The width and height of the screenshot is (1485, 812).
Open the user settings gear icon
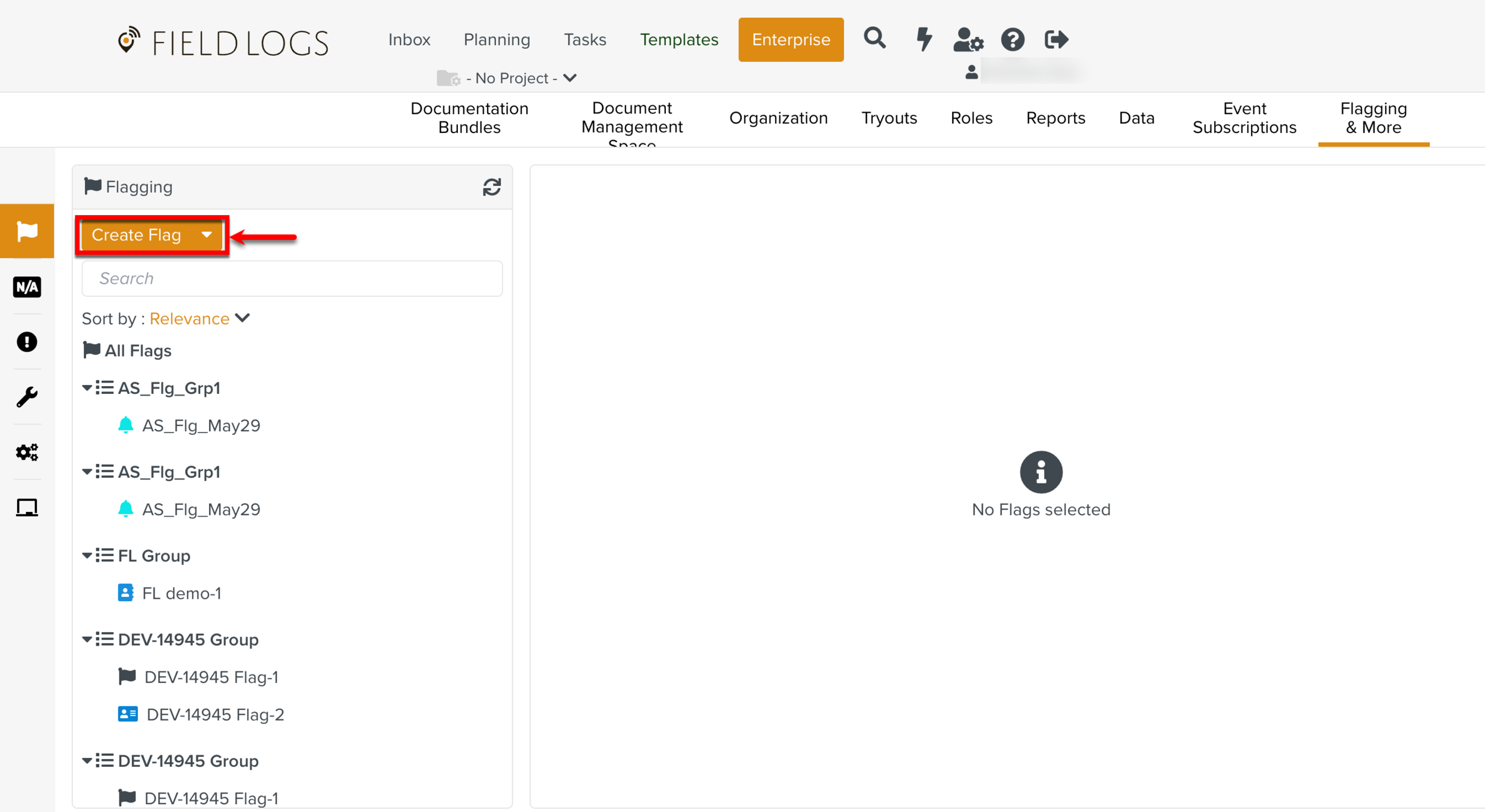968,40
